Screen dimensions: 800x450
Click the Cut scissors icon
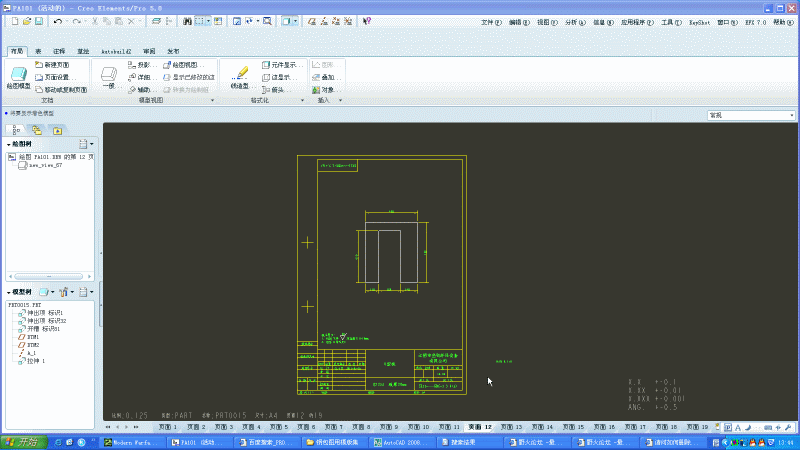[95, 21]
